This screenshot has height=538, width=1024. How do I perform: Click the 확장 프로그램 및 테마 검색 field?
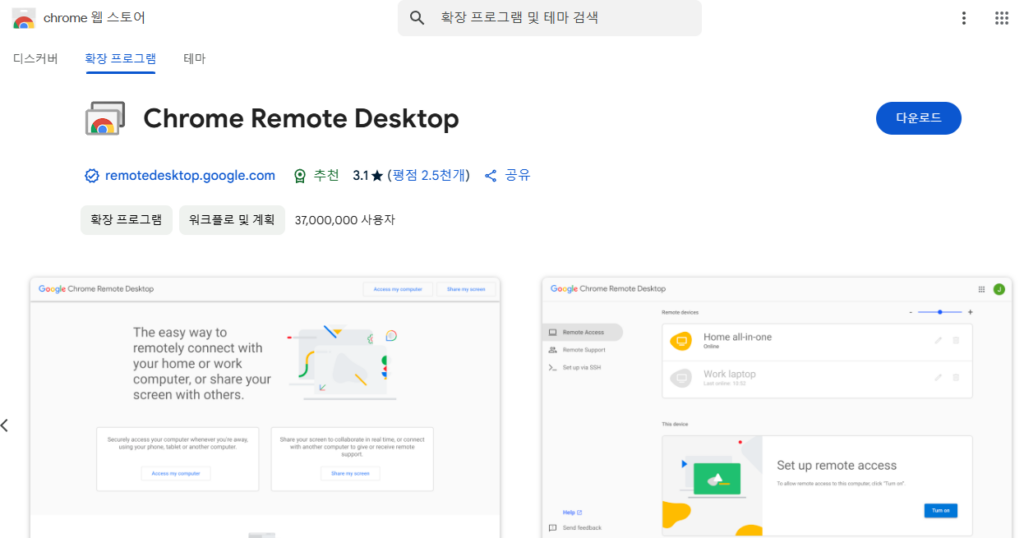point(560,18)
